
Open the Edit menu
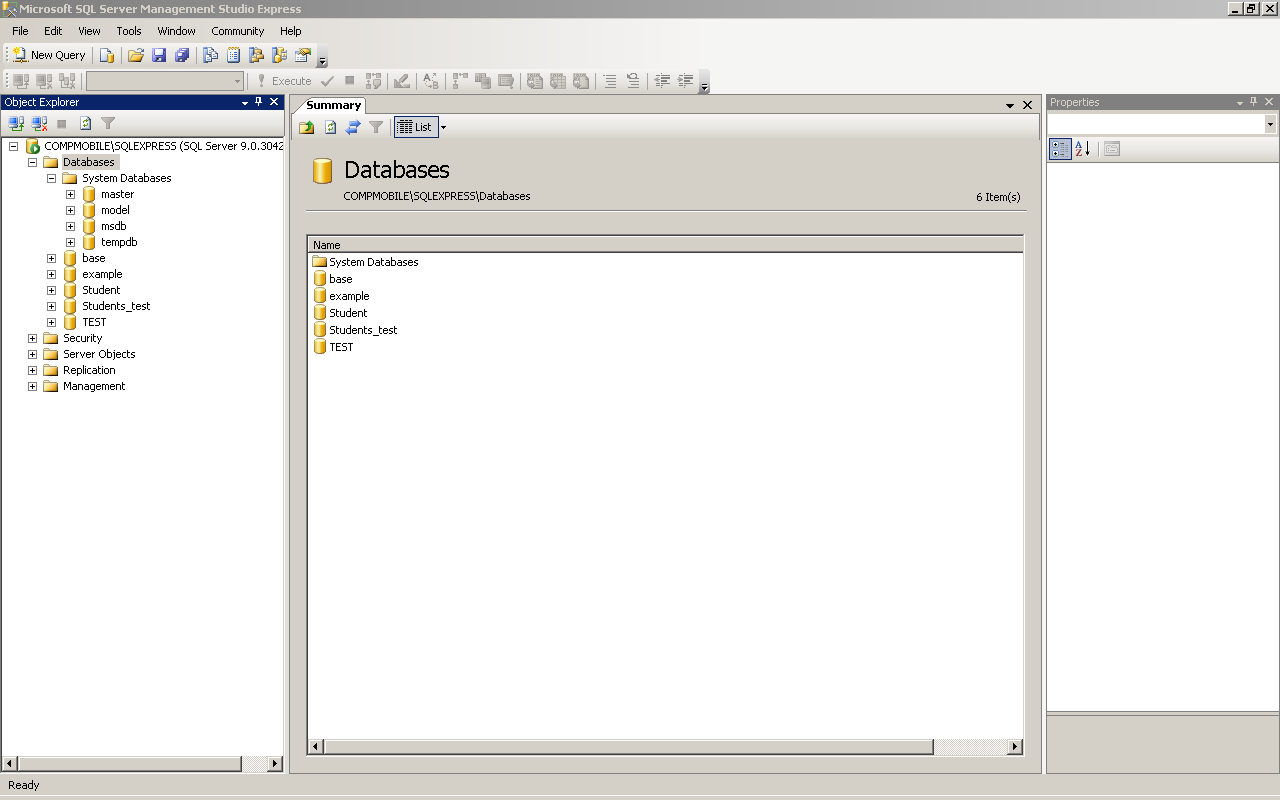click(x=53, y=31)
